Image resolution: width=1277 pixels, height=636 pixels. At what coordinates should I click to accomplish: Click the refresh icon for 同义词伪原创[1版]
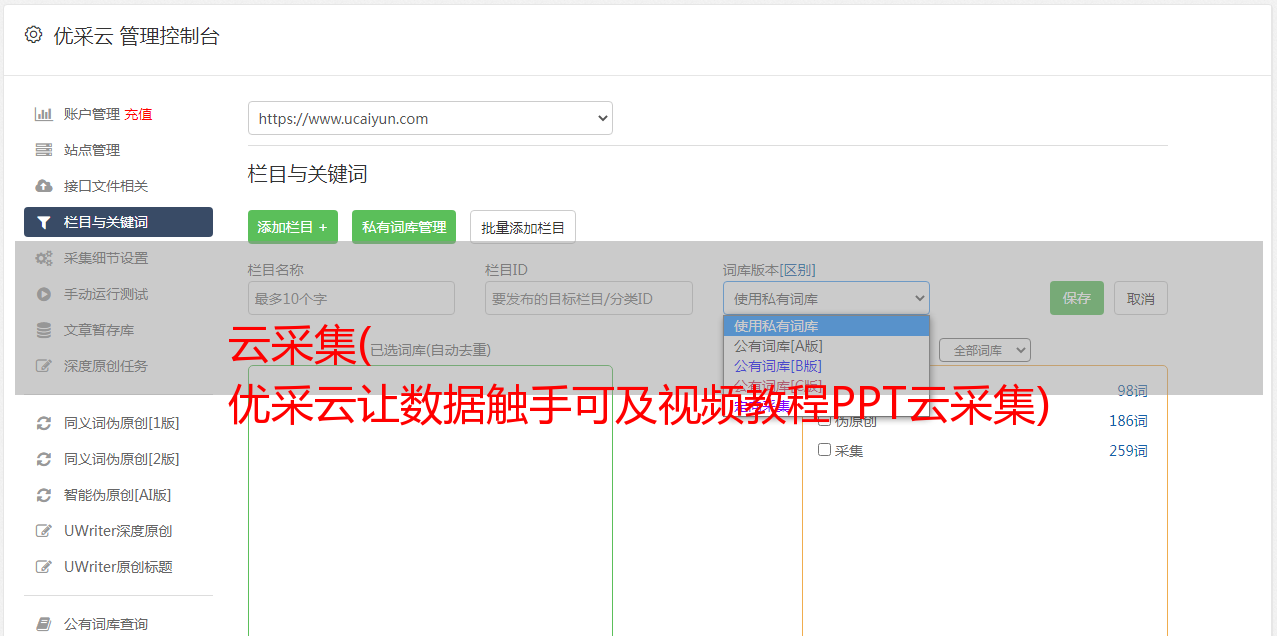click(44, 423)
